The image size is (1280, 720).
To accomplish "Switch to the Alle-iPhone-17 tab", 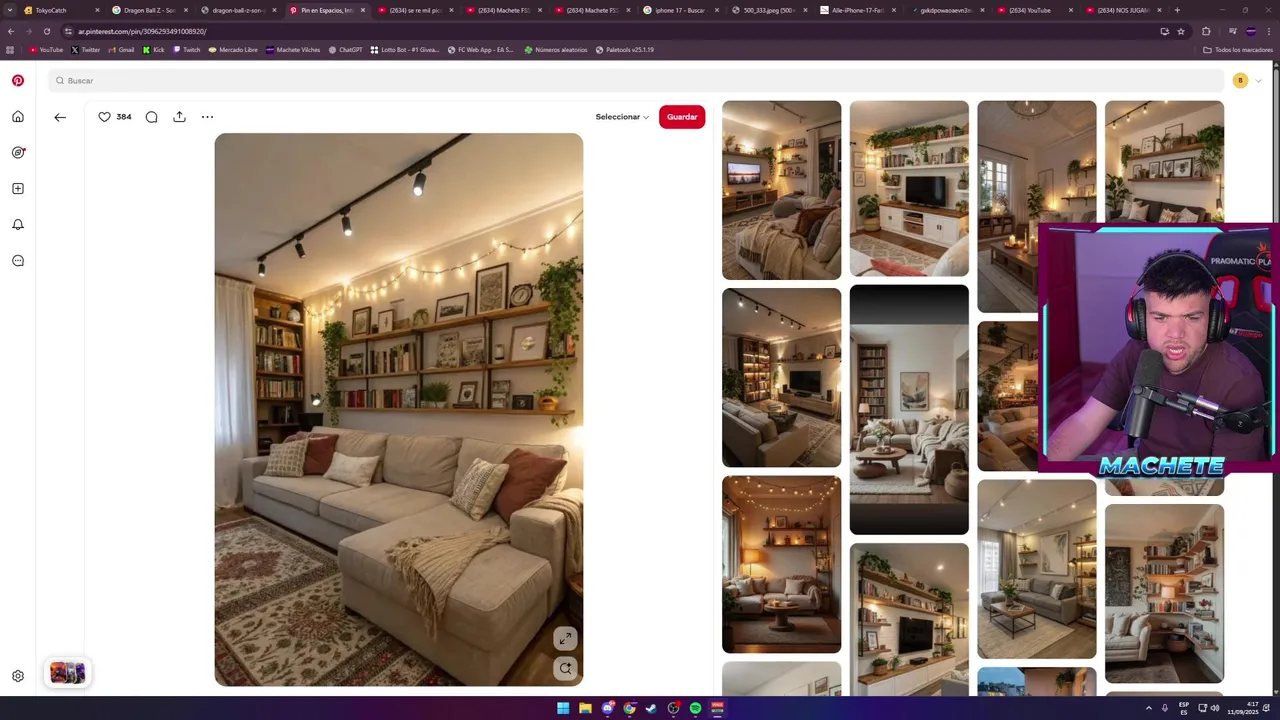I will point(856,10).
